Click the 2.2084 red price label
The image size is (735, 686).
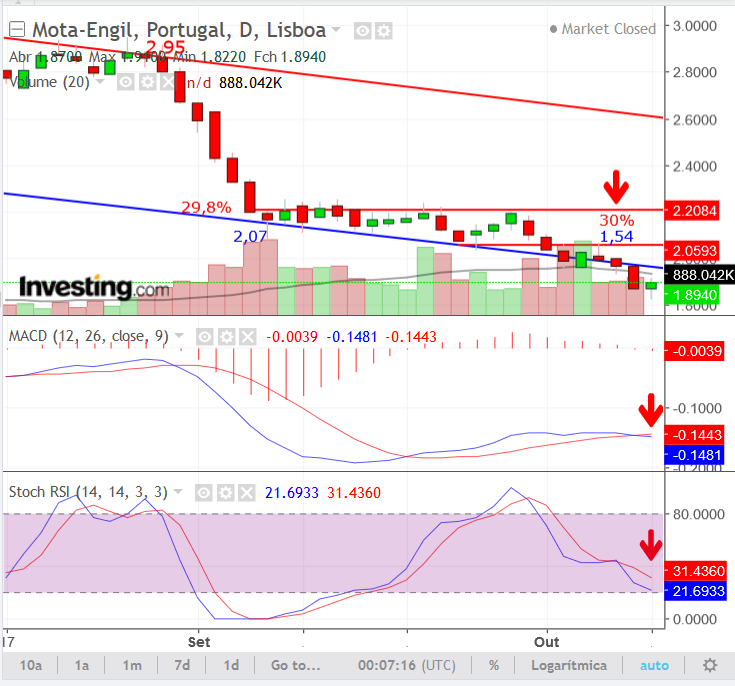click(x=692, y=211)
